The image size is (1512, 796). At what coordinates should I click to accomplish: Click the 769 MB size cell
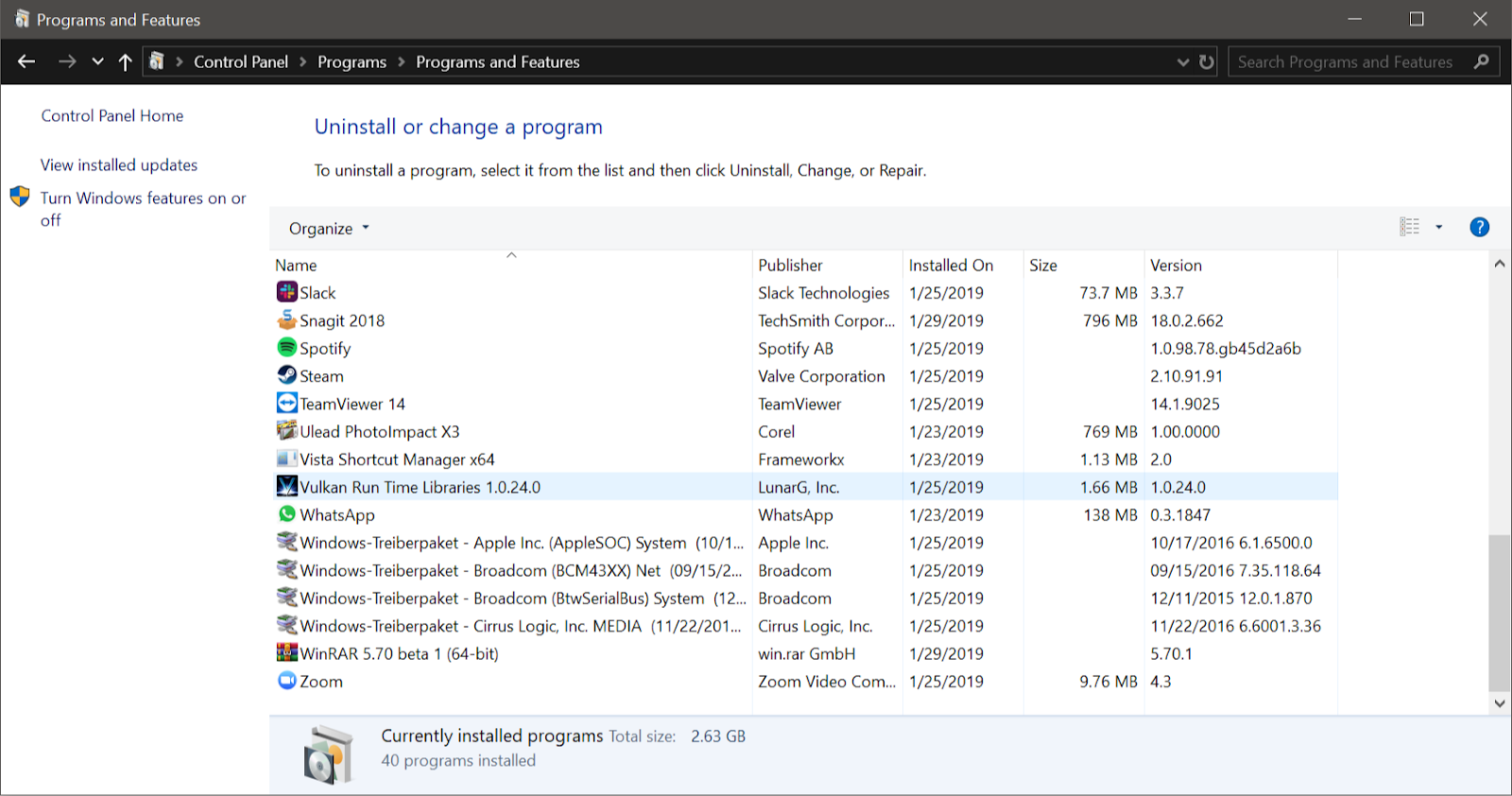(1110, 431)
